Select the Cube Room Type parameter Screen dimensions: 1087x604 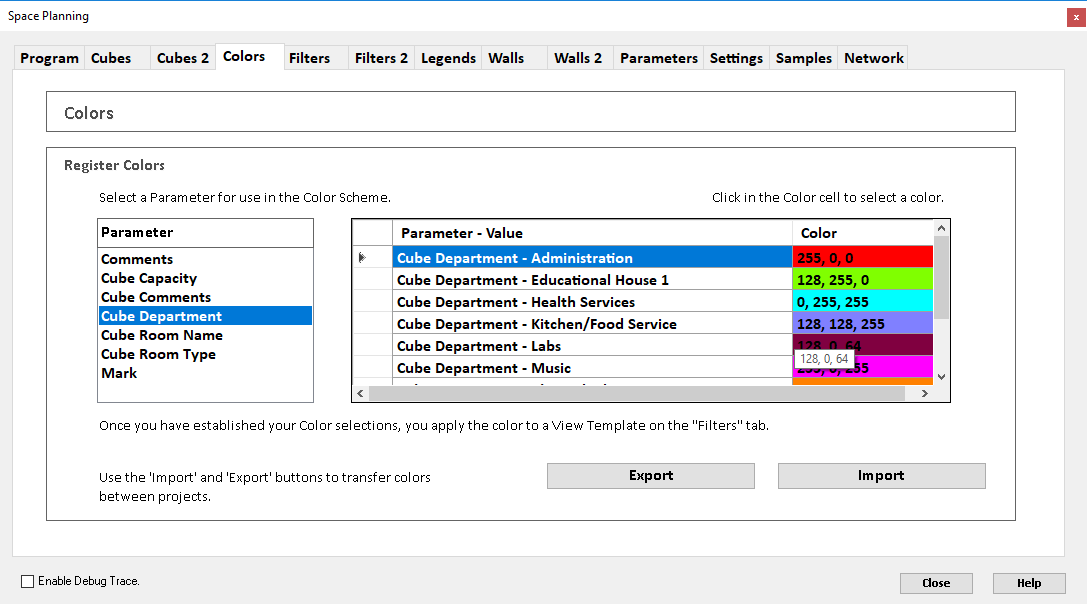(x=205, y=354)
